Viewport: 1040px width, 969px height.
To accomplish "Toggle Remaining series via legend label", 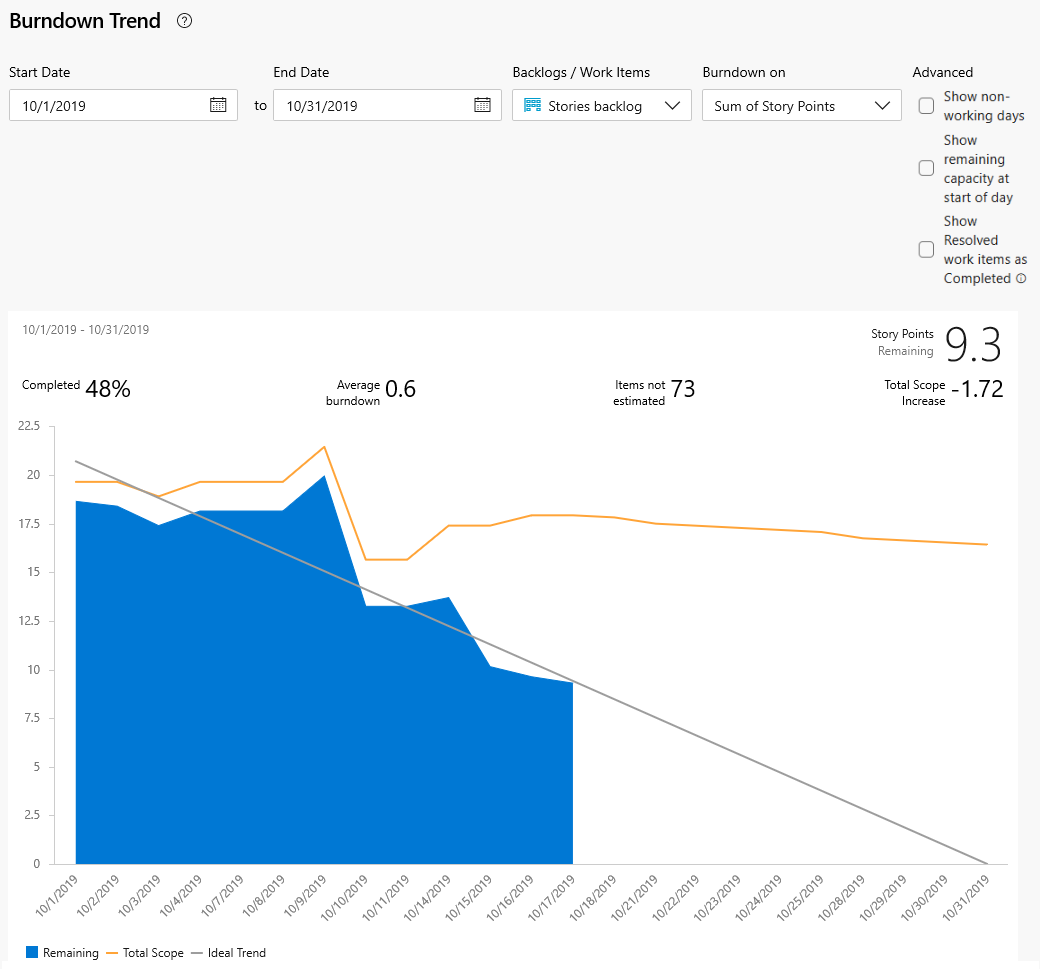I will point(70,952).
